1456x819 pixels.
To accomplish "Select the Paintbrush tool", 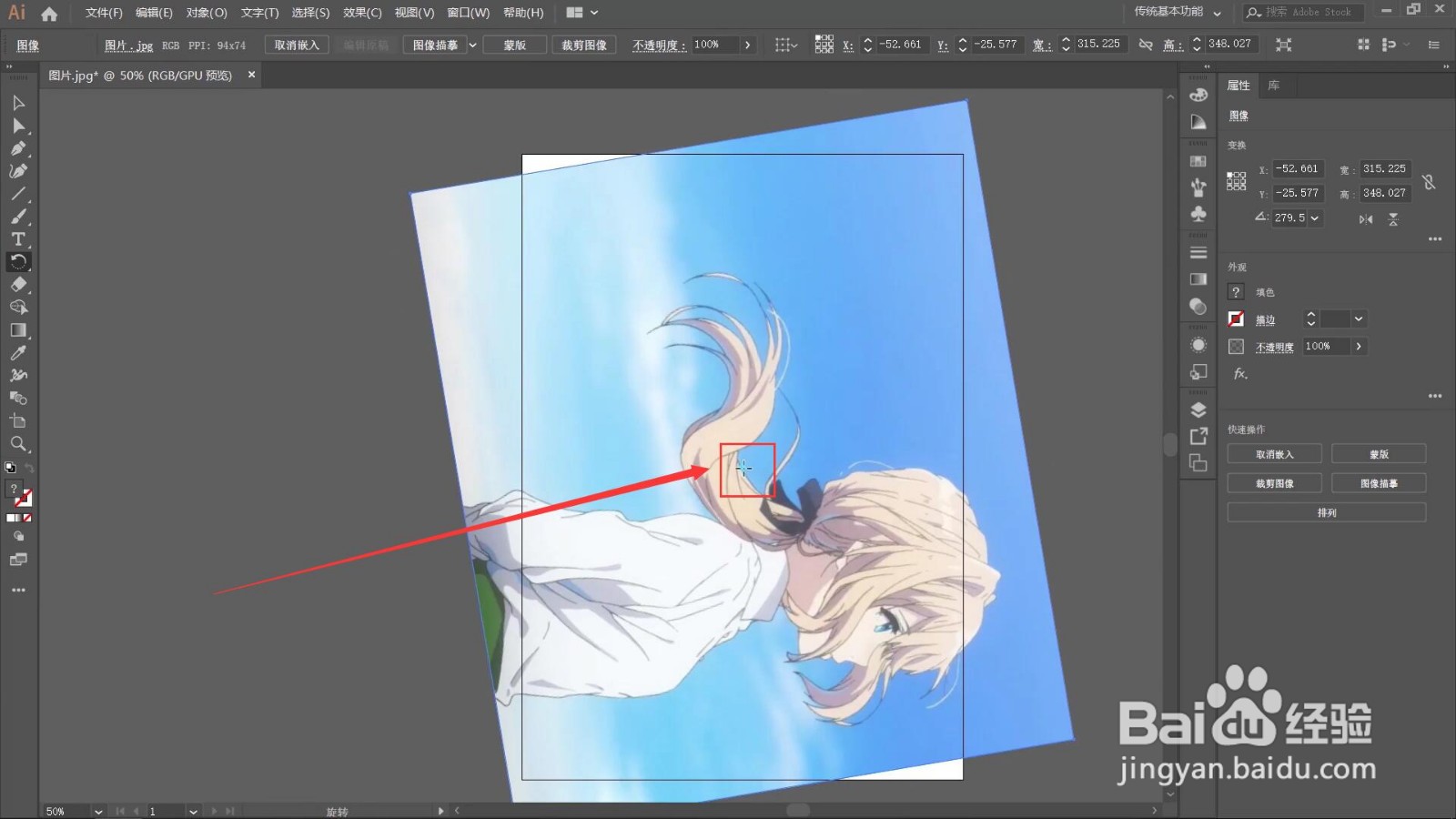I will coord(18,217).
